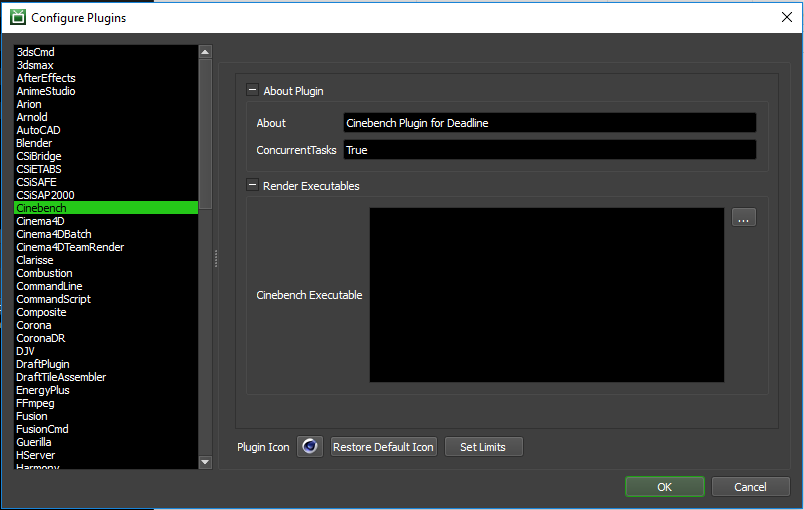This screenshot has height=510, width=804.
Task: Close the Configure Plugins dialog
Action: (x=787, y=17)
